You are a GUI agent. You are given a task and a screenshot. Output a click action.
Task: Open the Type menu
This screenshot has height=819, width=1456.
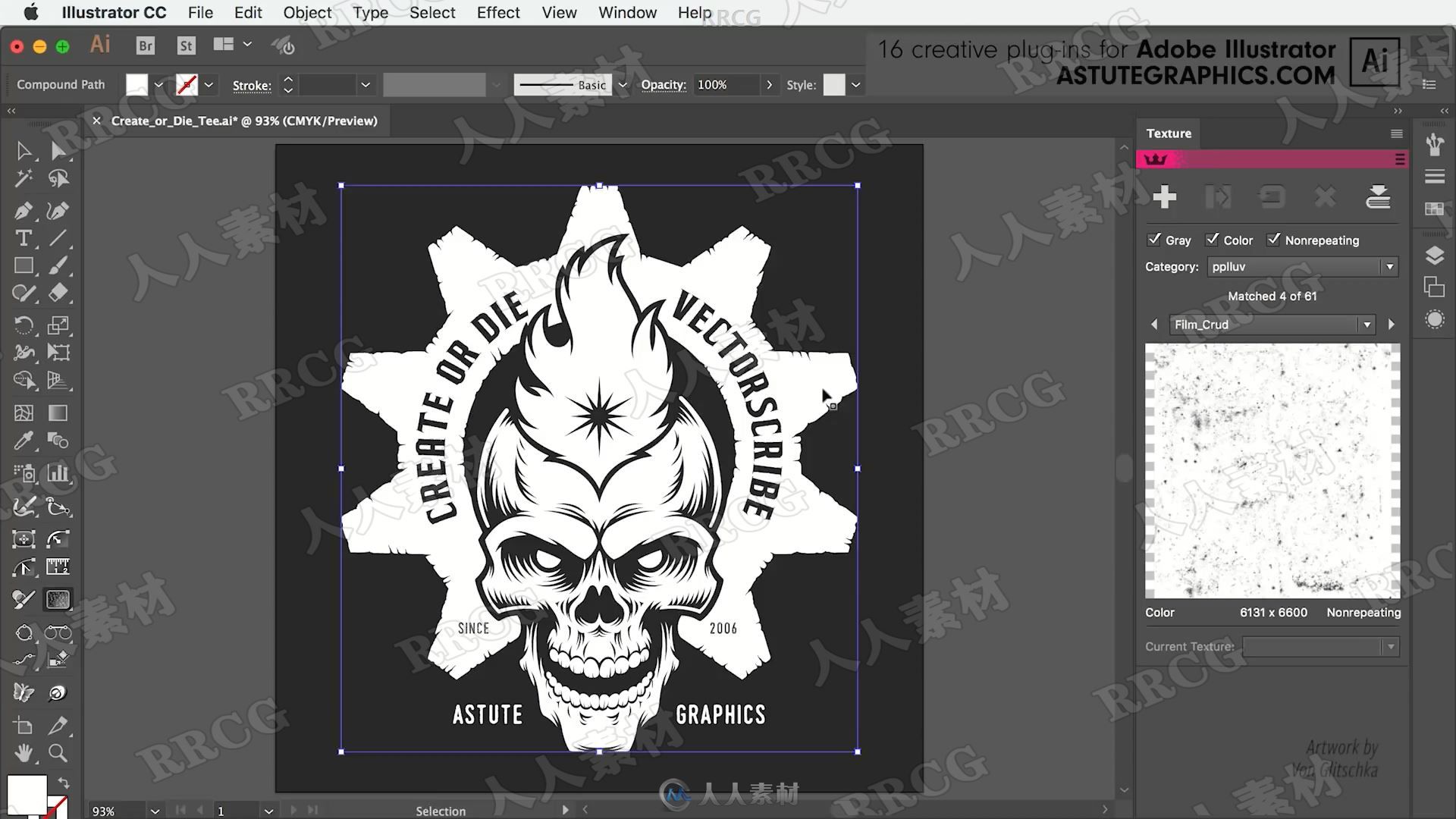click(370, 13)
